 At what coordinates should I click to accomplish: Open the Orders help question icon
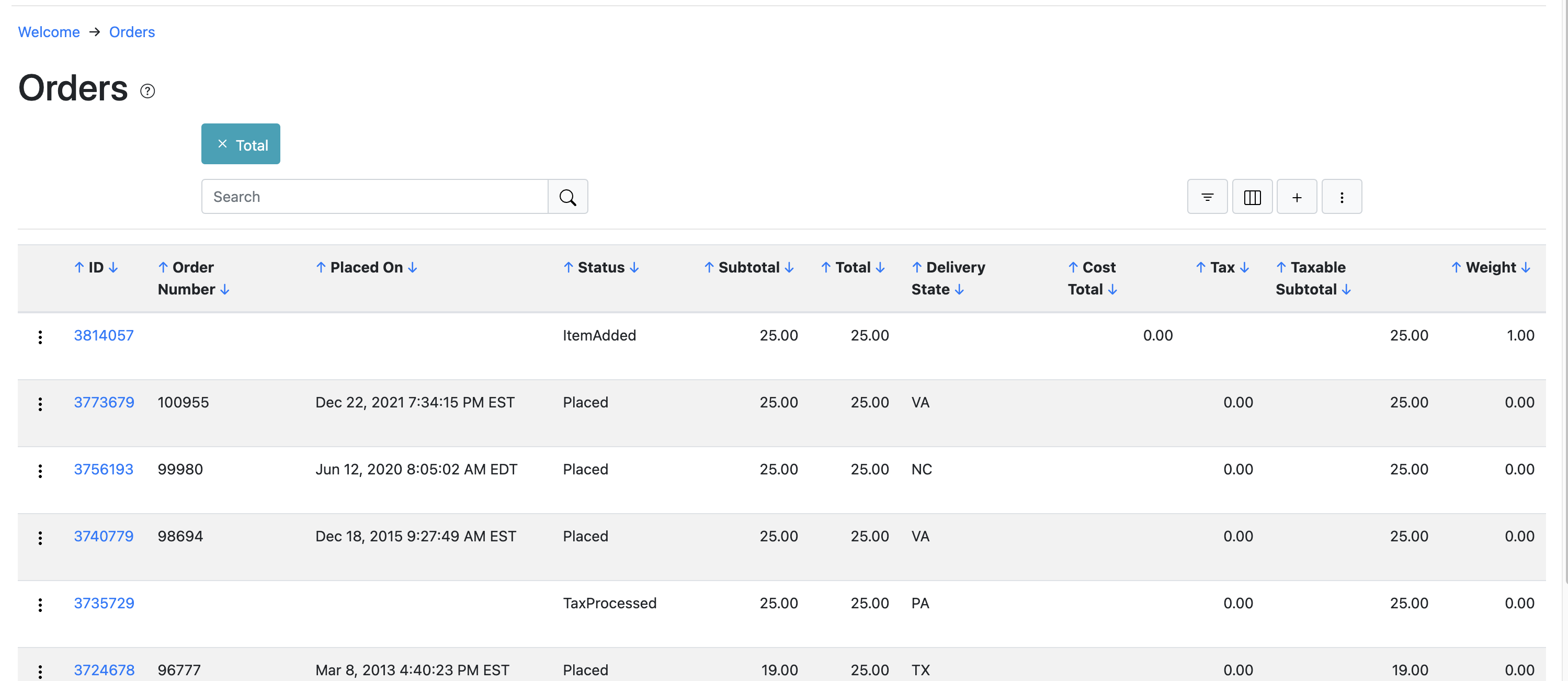pos(147,92)
